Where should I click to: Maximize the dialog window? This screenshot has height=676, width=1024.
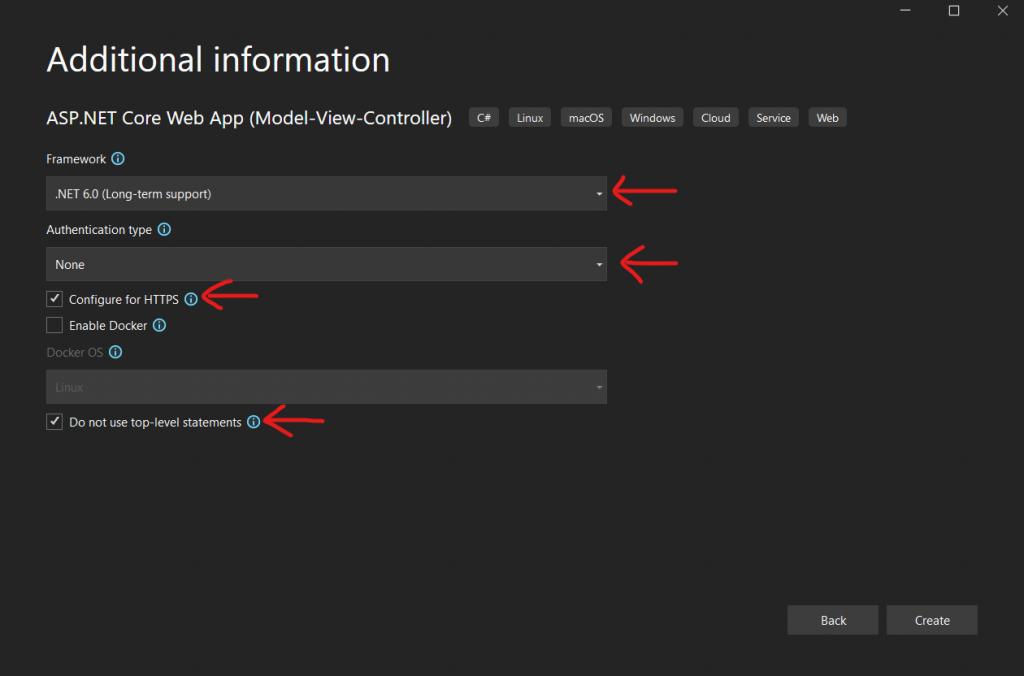pos(954,11)
